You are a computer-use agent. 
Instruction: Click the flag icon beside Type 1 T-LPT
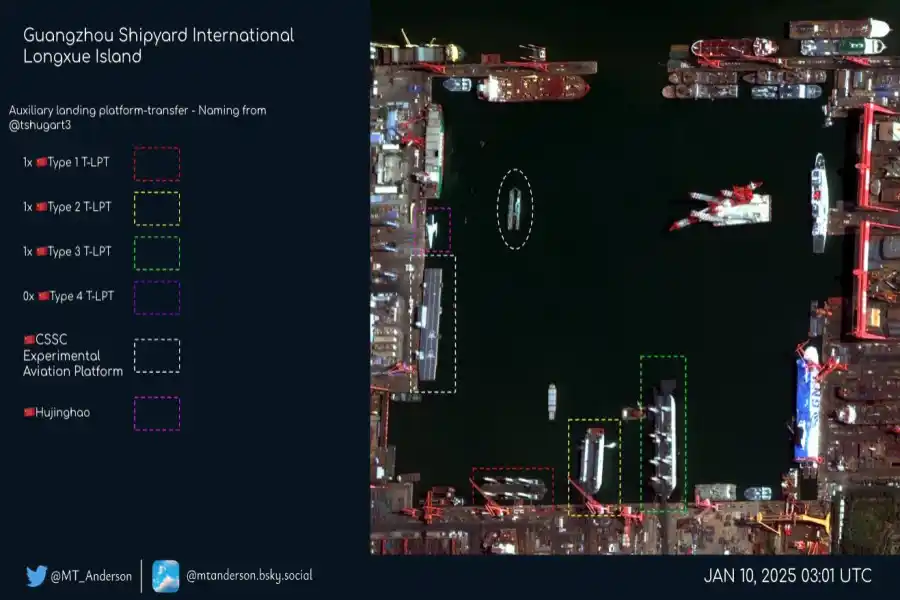[x=41, y=163]
